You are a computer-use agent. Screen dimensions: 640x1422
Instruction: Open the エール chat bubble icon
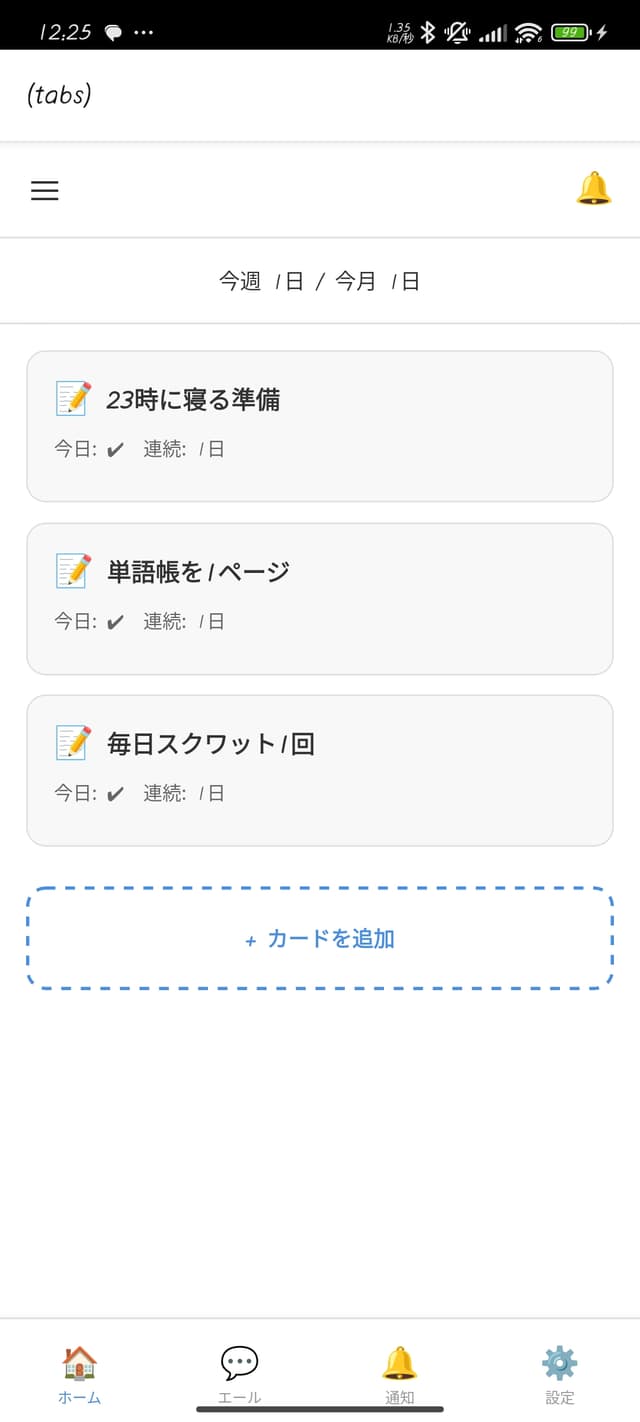pos(238,1362)
